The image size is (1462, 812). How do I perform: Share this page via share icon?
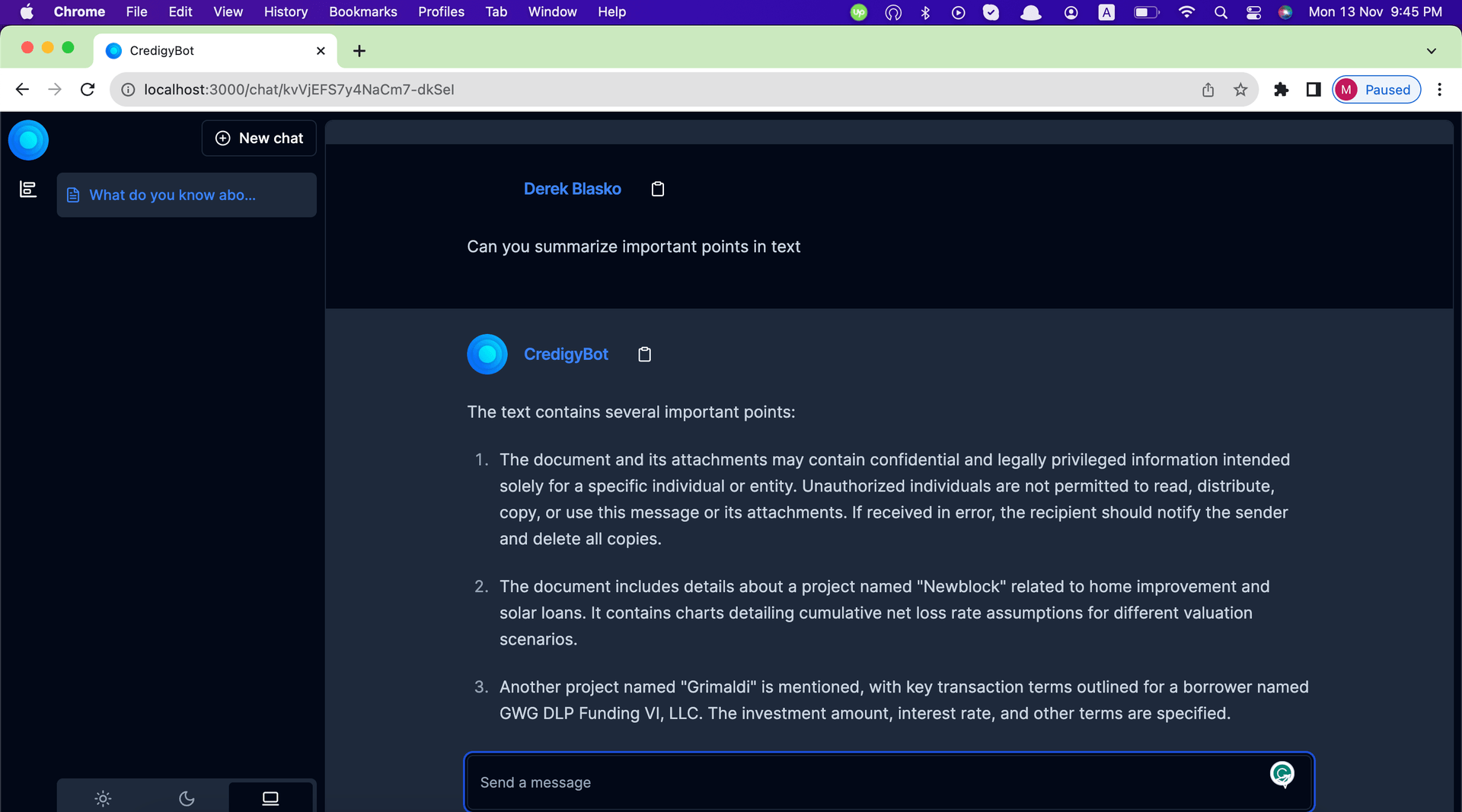(x=1208, y=90)
